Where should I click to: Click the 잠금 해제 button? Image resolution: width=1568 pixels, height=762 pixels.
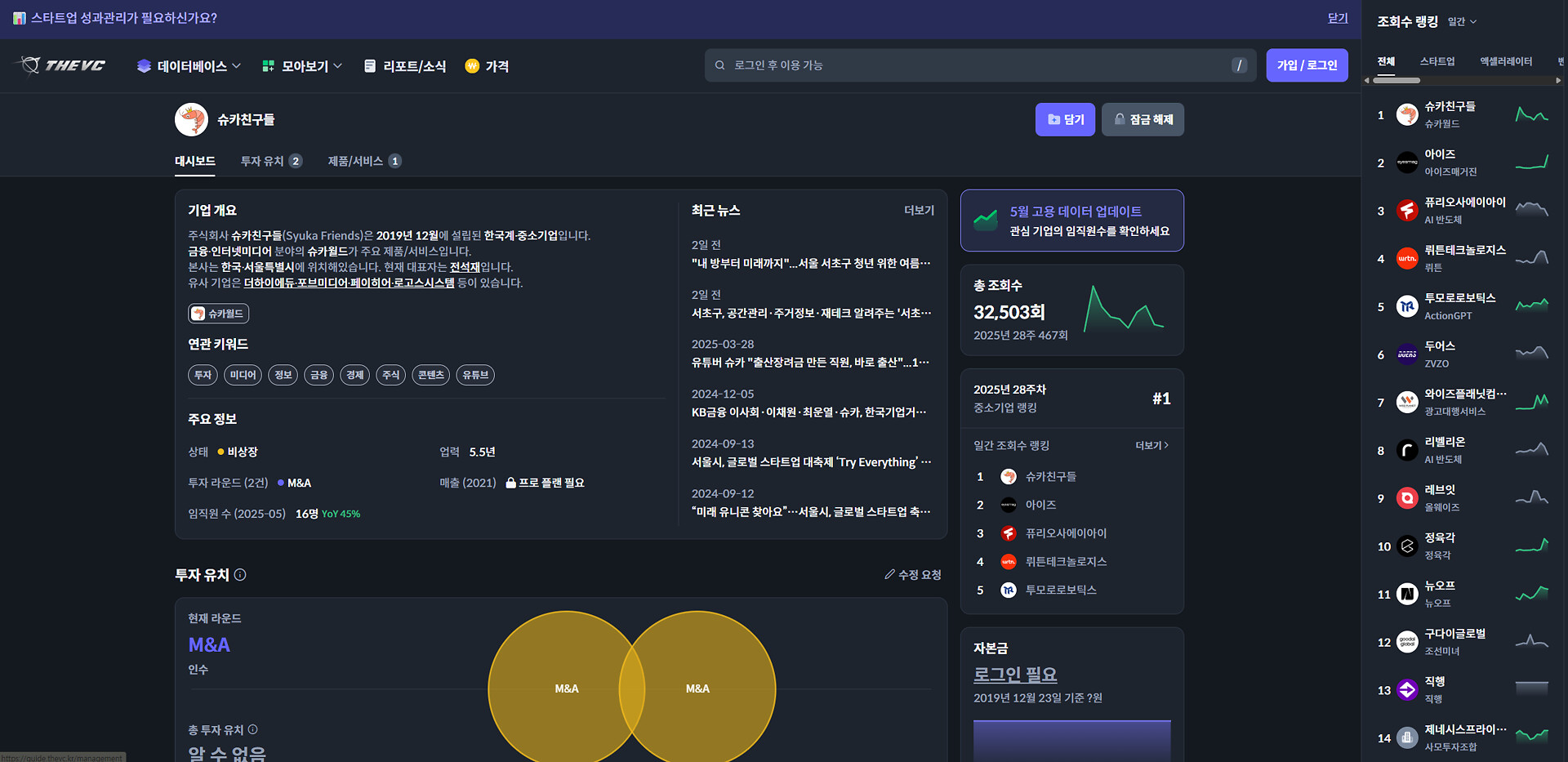(x=1143, y=119)
